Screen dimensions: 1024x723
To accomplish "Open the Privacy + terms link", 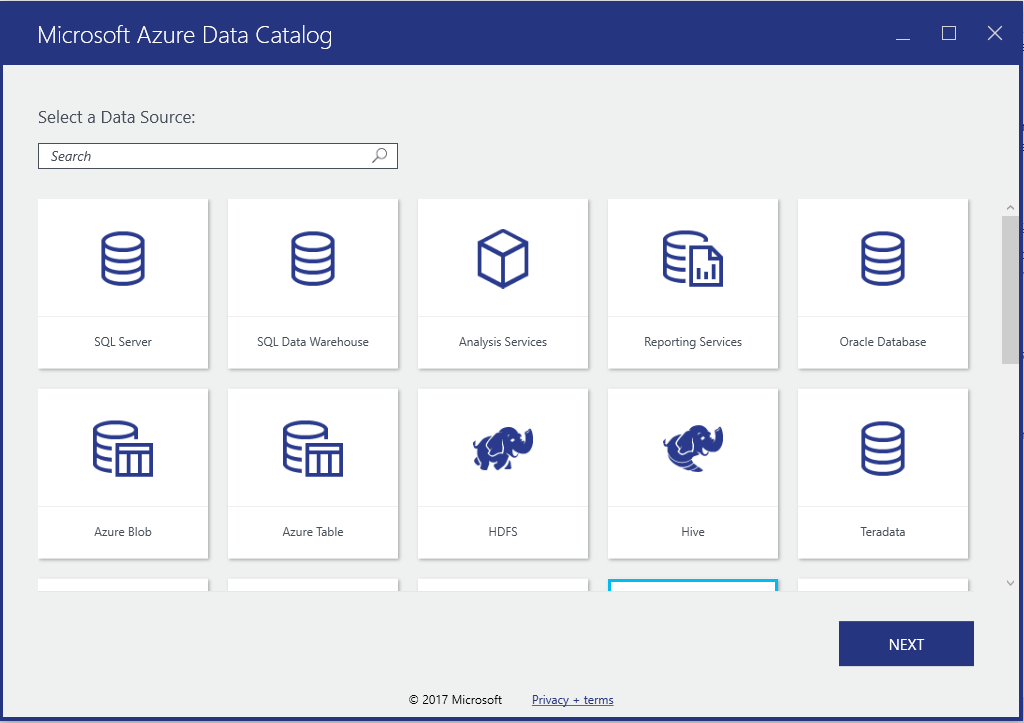I will tap(572, 700).
